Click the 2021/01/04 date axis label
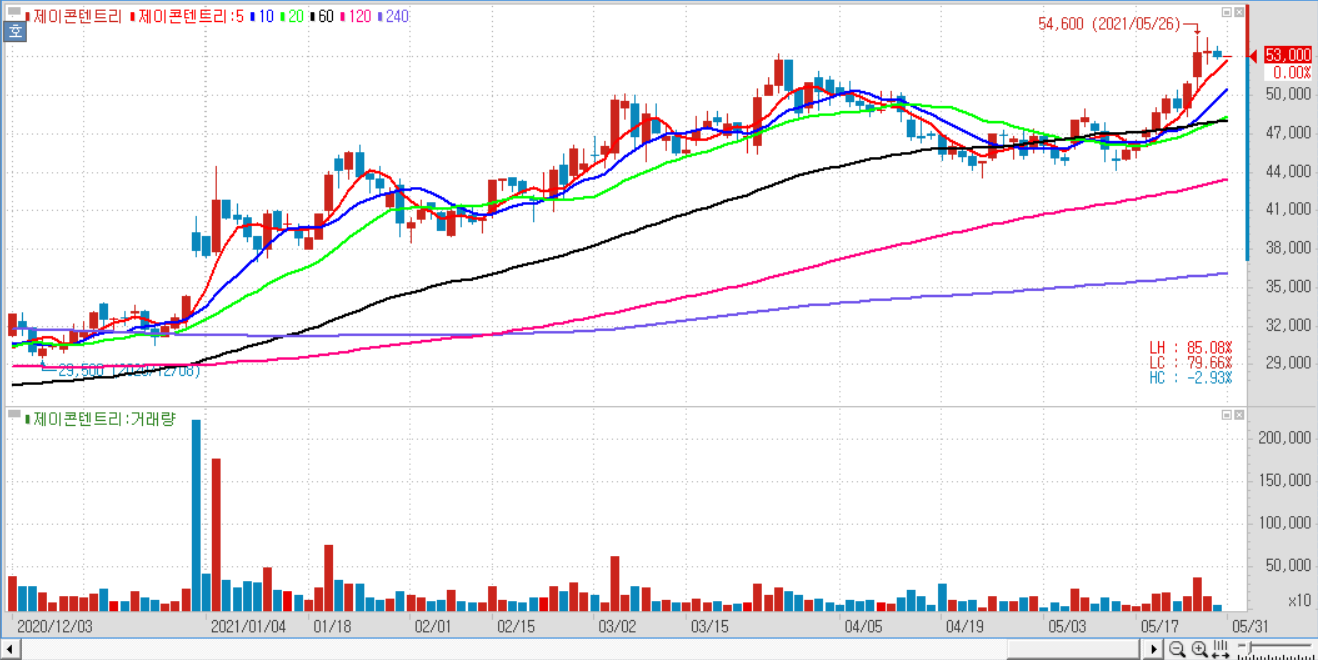The width and height of the screenshot is (1318, 660). [249, 626]
